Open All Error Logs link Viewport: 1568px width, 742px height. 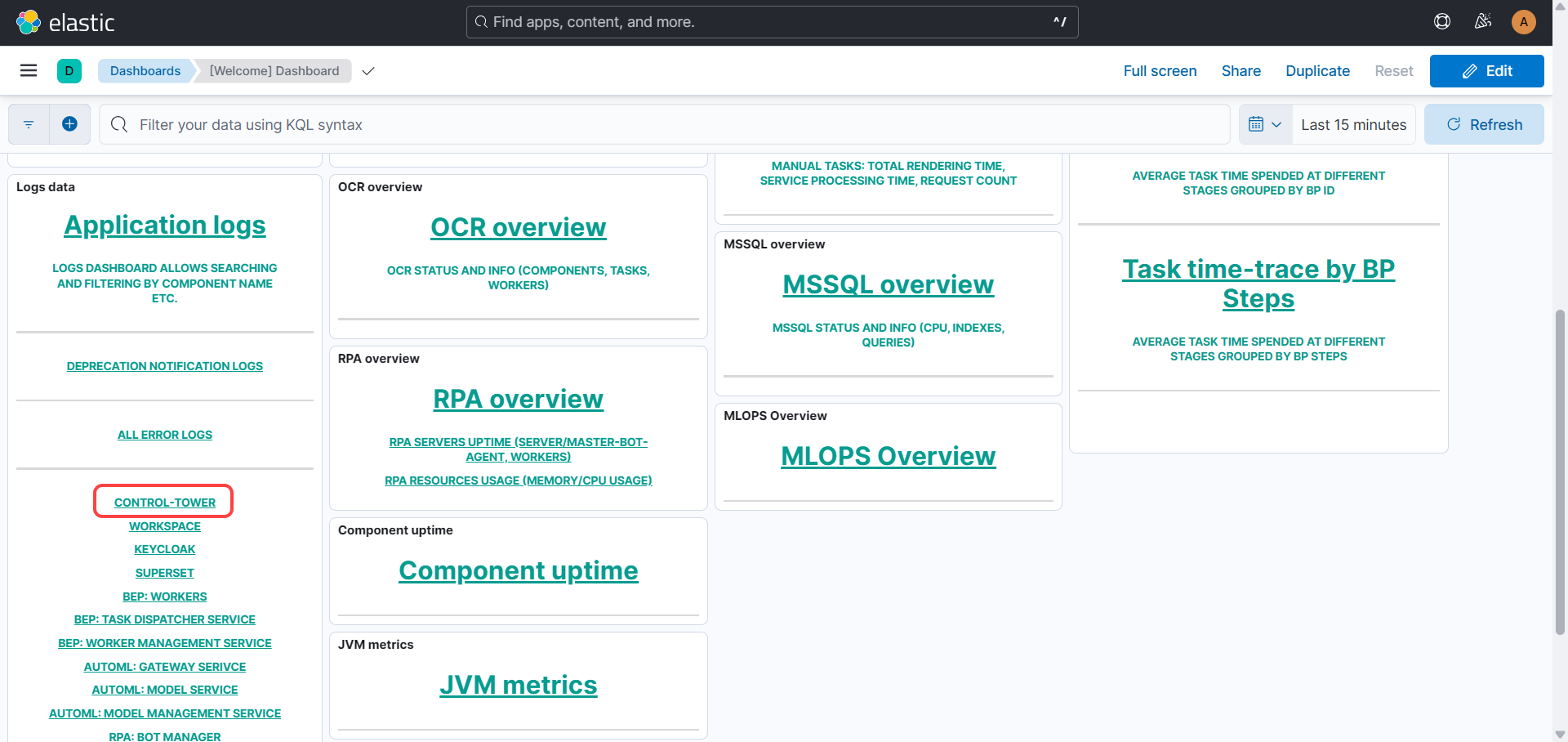click(x=165, y=435)
